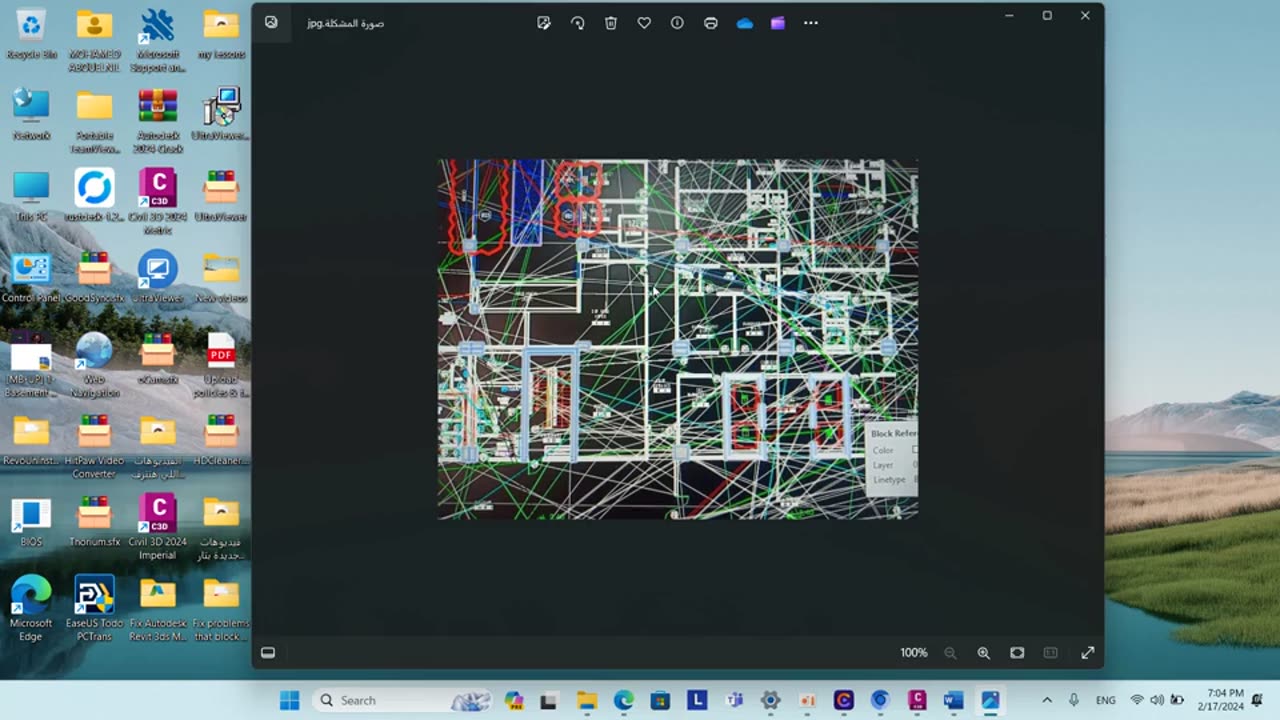
Task: Click the 100% zoom level text
Action: [913, 653]
